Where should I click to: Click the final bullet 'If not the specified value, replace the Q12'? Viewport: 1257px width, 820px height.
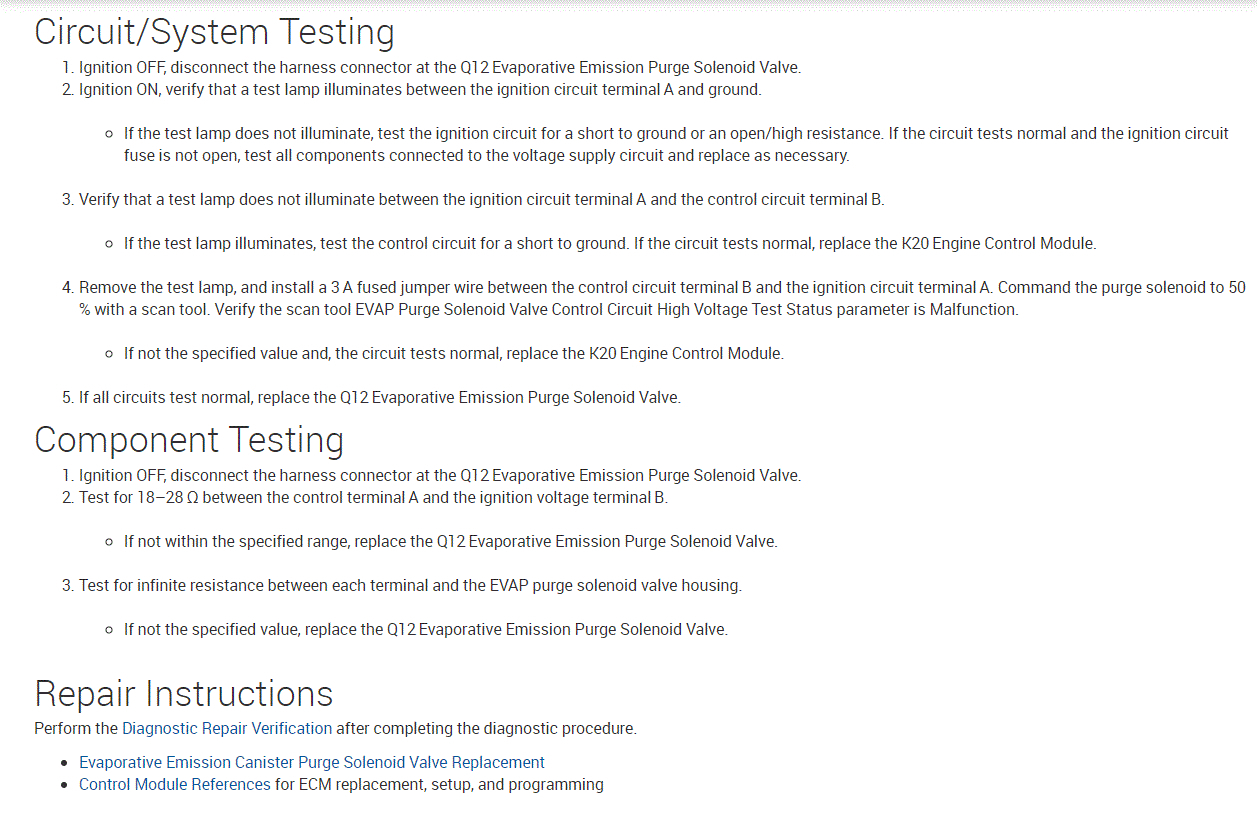pyautogui.click(x=425, y=629)
